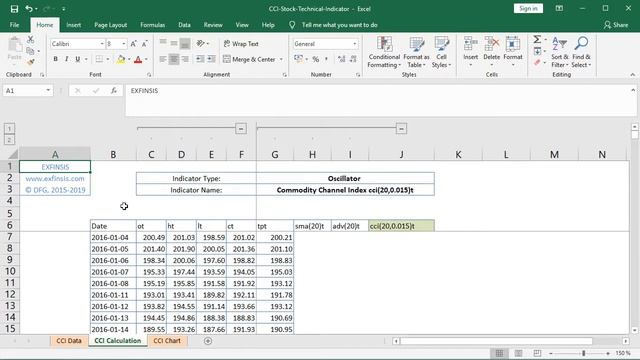Select column header G

[275, 155]
